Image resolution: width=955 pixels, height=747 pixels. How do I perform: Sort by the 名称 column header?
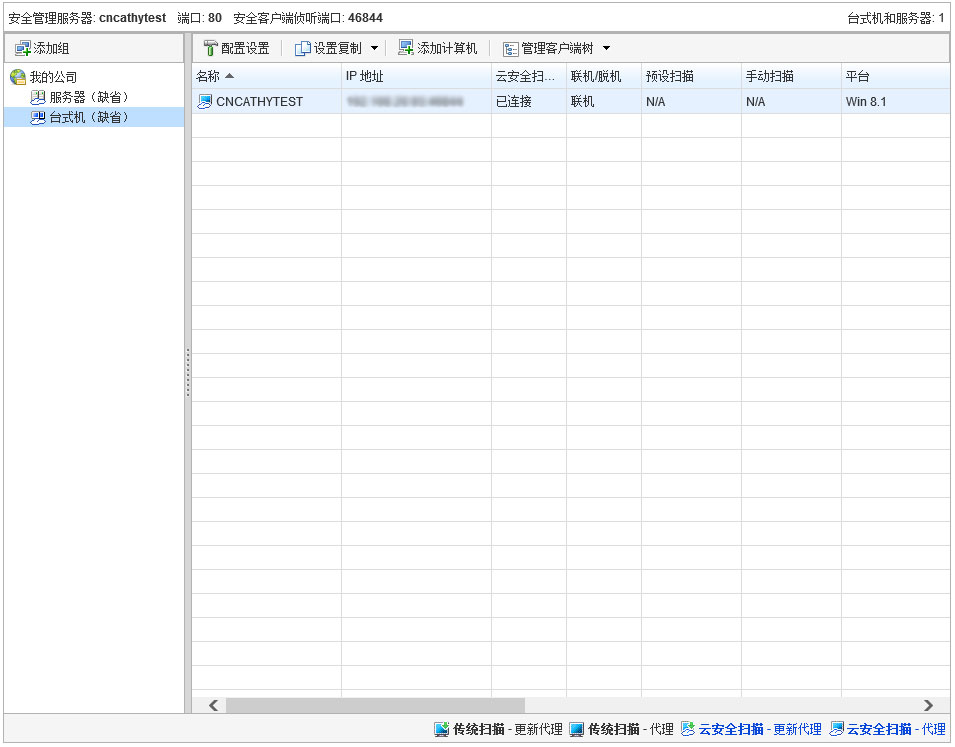pyautogui.click(x=215, y=77)
